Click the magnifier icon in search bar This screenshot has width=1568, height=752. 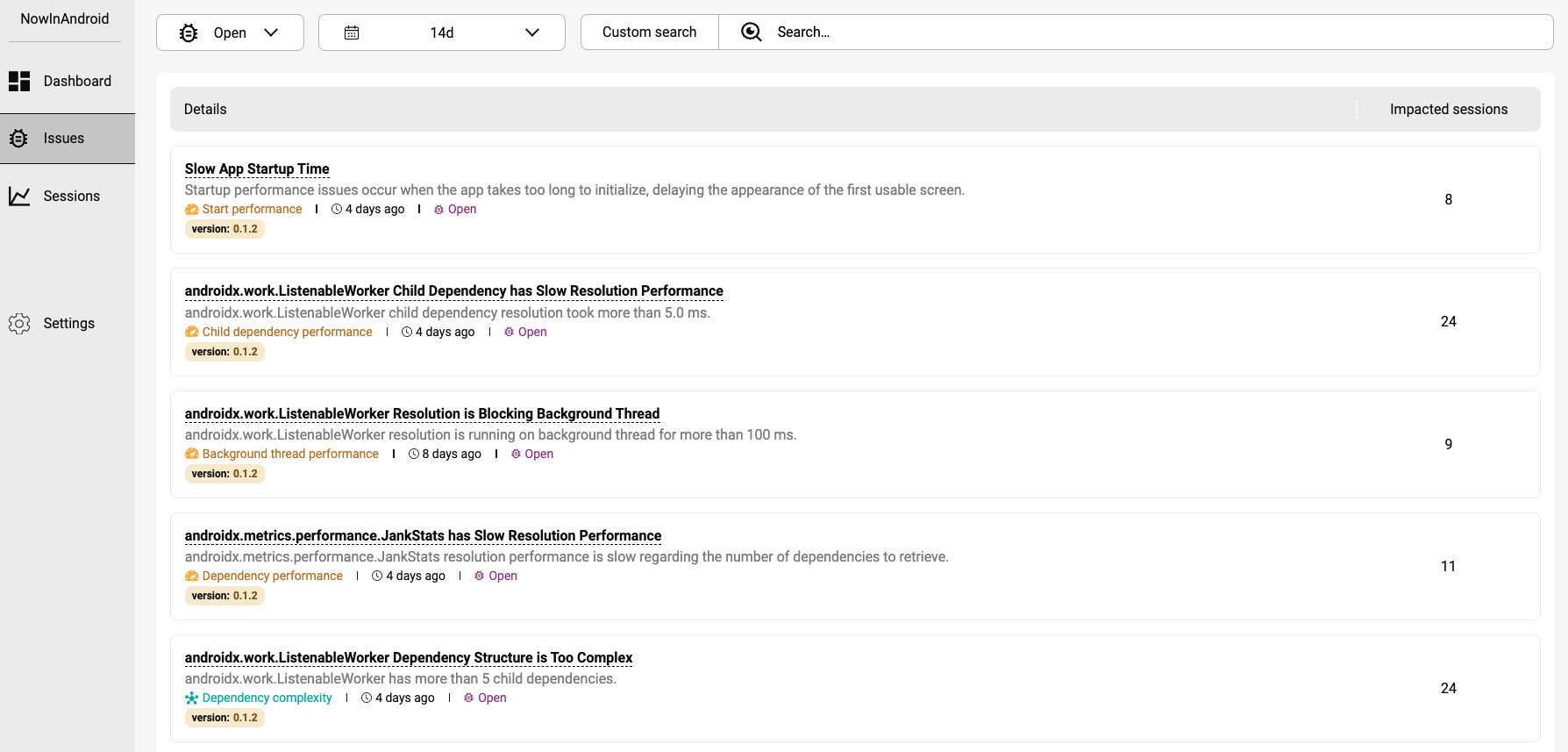(x=752, y=32)
